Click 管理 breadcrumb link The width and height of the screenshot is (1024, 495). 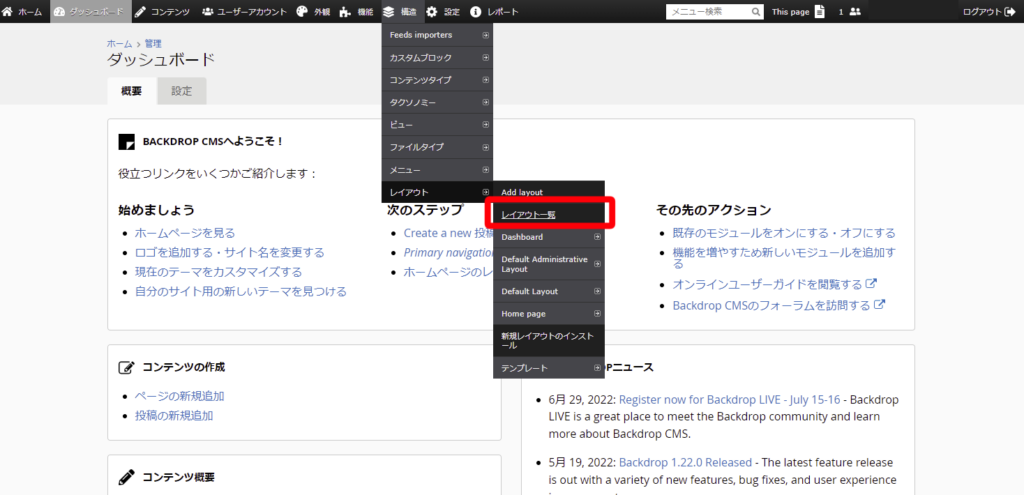(153, 44)
